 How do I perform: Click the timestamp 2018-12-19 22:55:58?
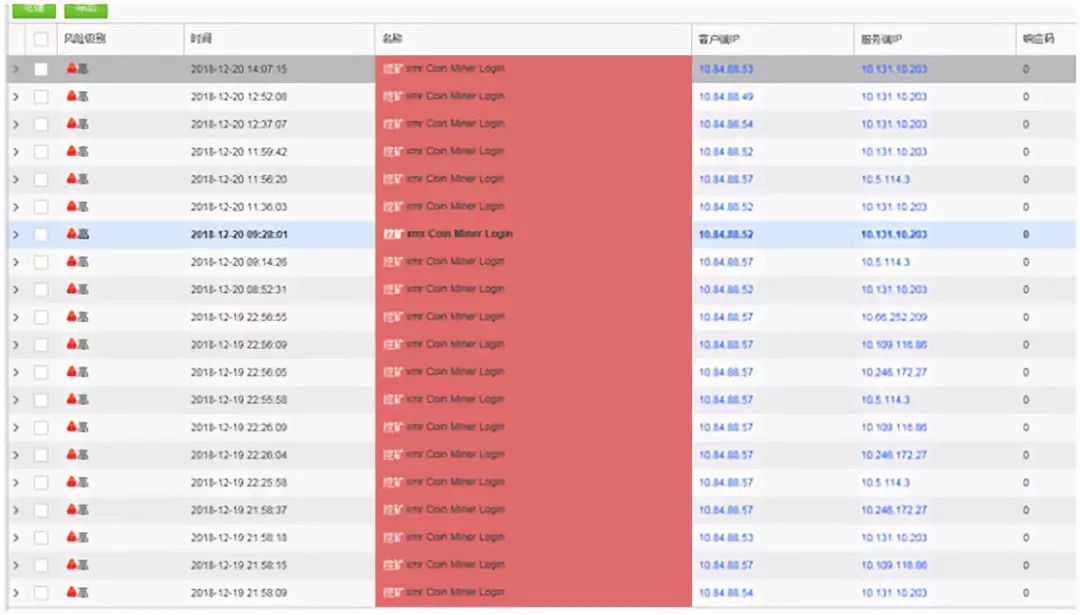239,399
